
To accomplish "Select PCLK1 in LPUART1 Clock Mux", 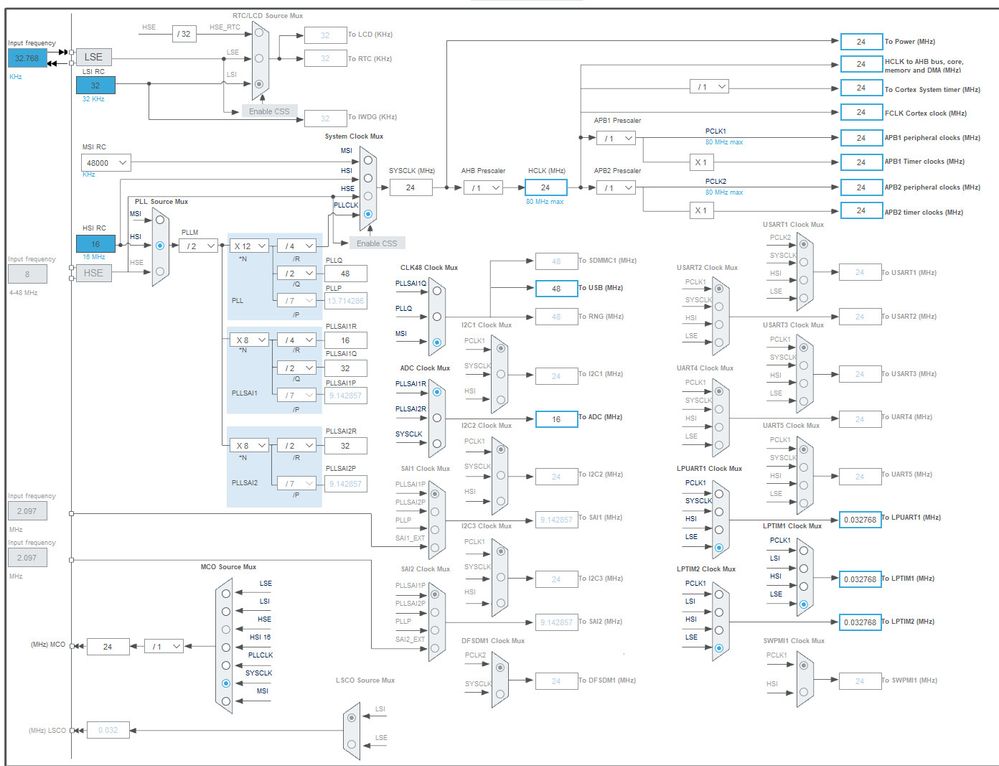I will (x=719, y=493).
